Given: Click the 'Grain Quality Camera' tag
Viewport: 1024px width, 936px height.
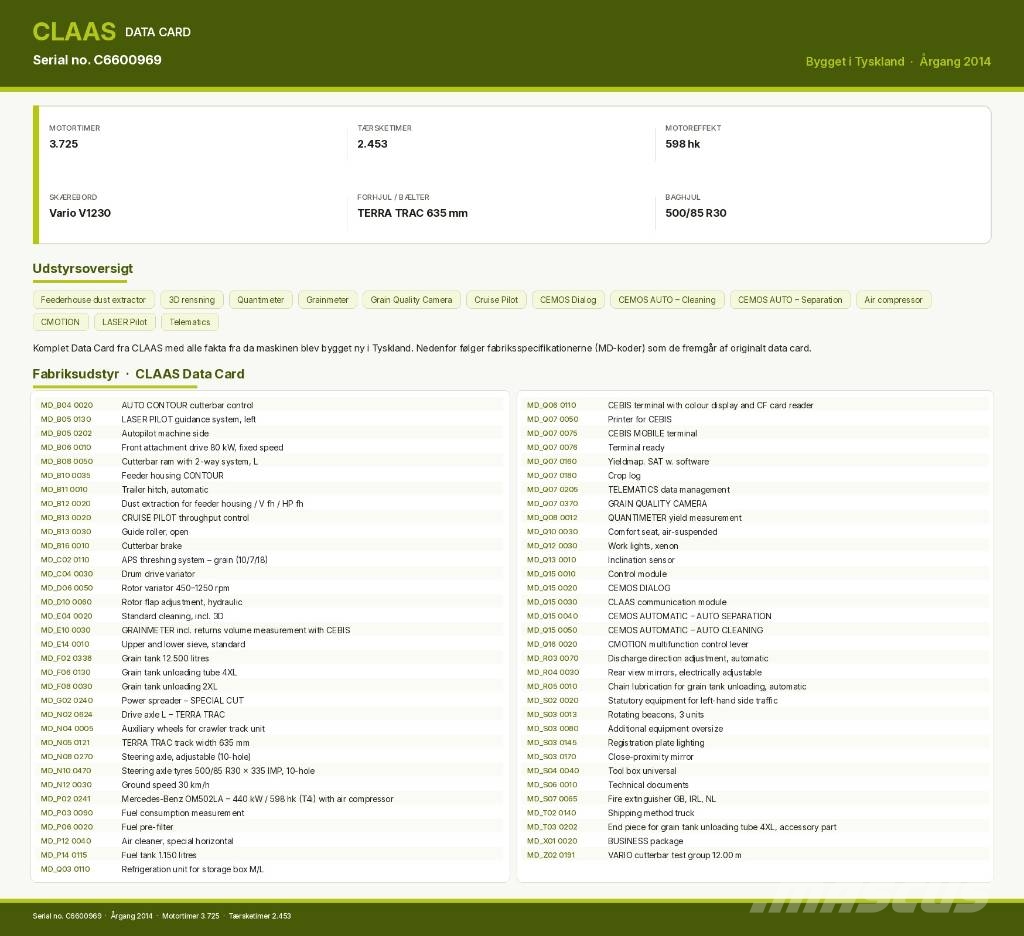Looking at the screenshot, I should 411,300.
